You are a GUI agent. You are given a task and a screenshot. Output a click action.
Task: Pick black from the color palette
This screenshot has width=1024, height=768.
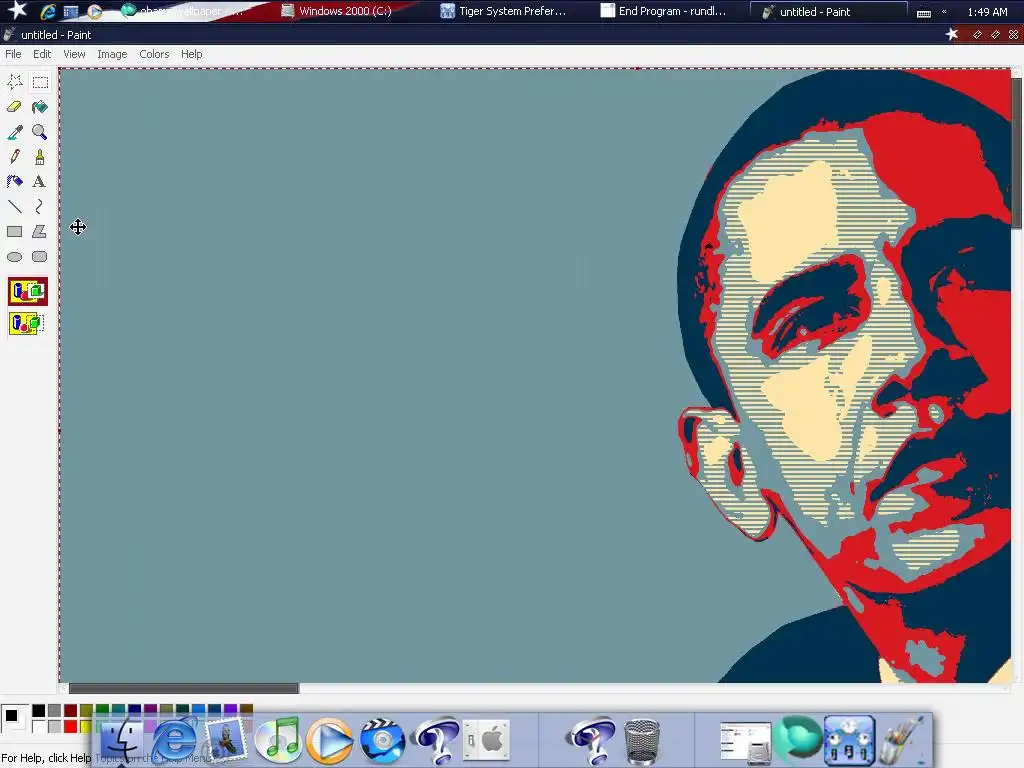click(x=39, y=711)
